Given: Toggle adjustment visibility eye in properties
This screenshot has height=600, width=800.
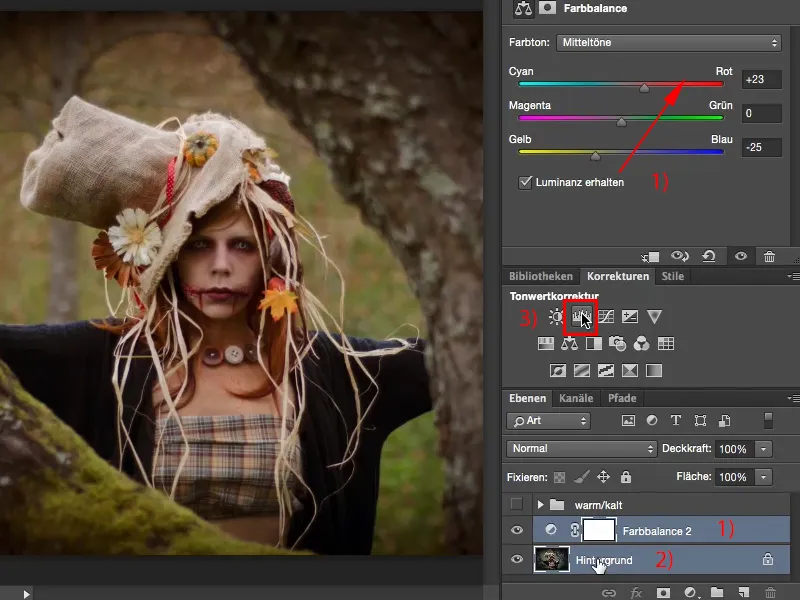Looking at the screenshot, I should 741,256.
